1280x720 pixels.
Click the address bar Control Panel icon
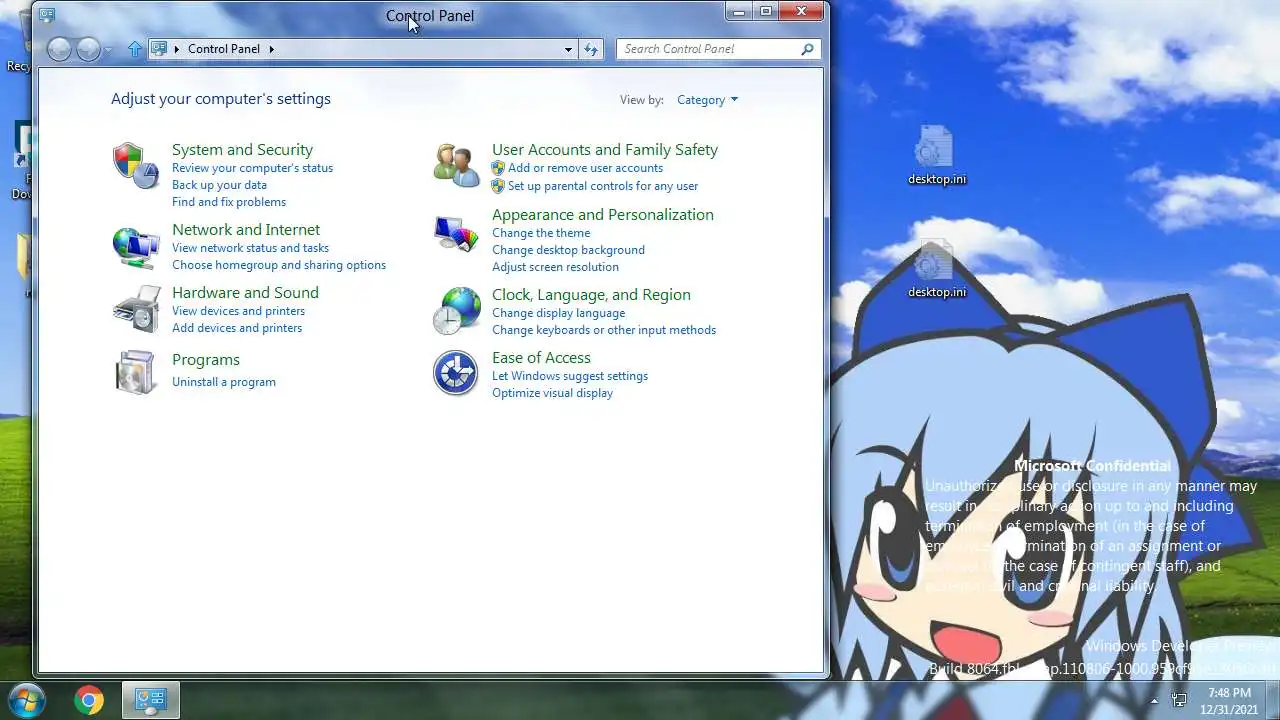(159, 48)
